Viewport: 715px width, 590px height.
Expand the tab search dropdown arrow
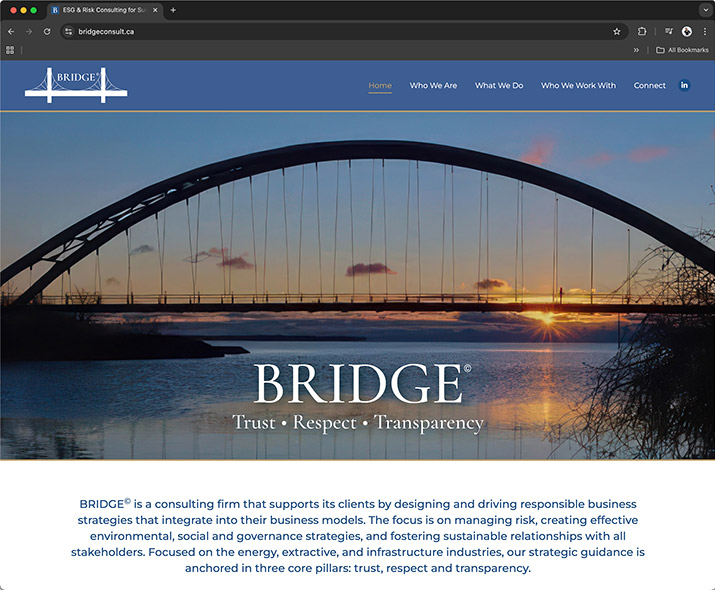(705, 10)
